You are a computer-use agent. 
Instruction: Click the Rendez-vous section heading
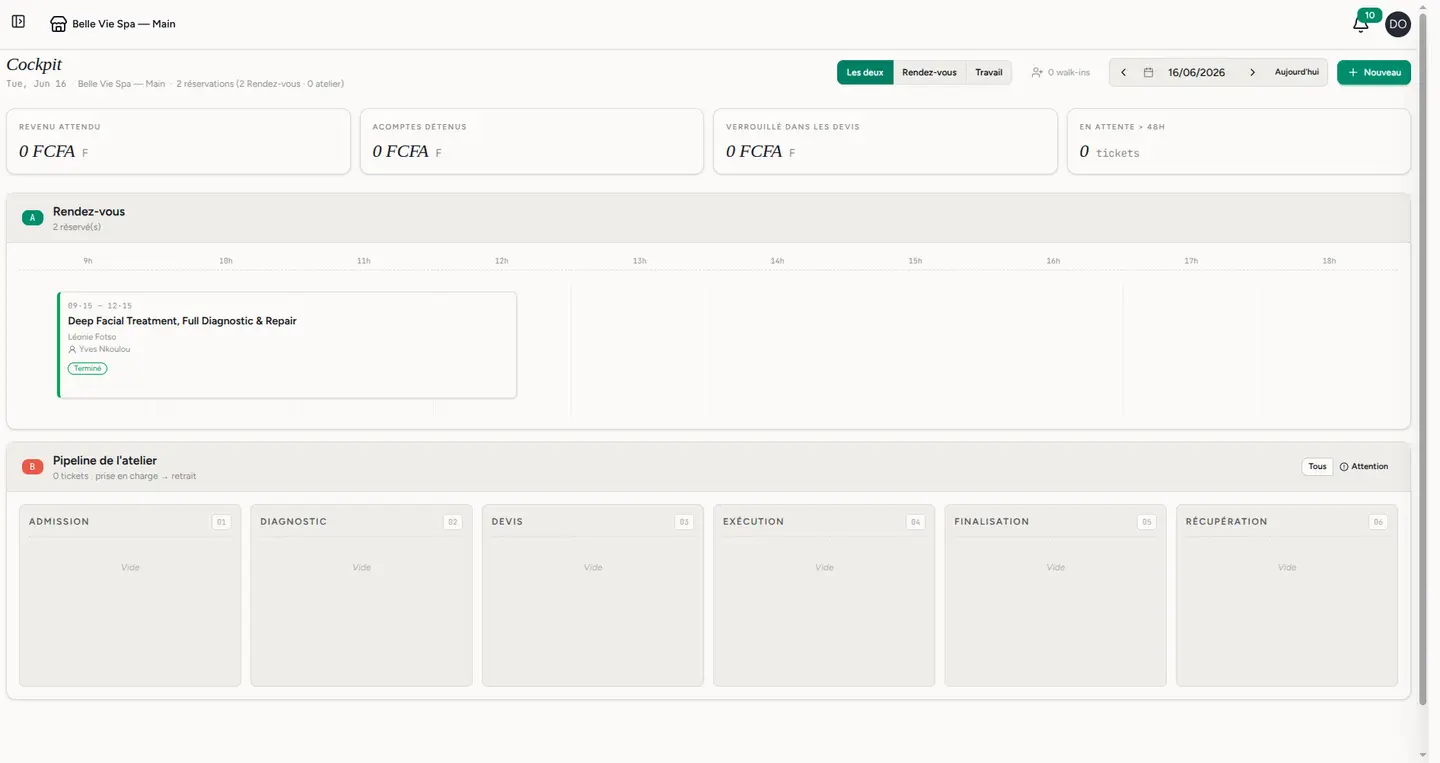pos(89,212)
